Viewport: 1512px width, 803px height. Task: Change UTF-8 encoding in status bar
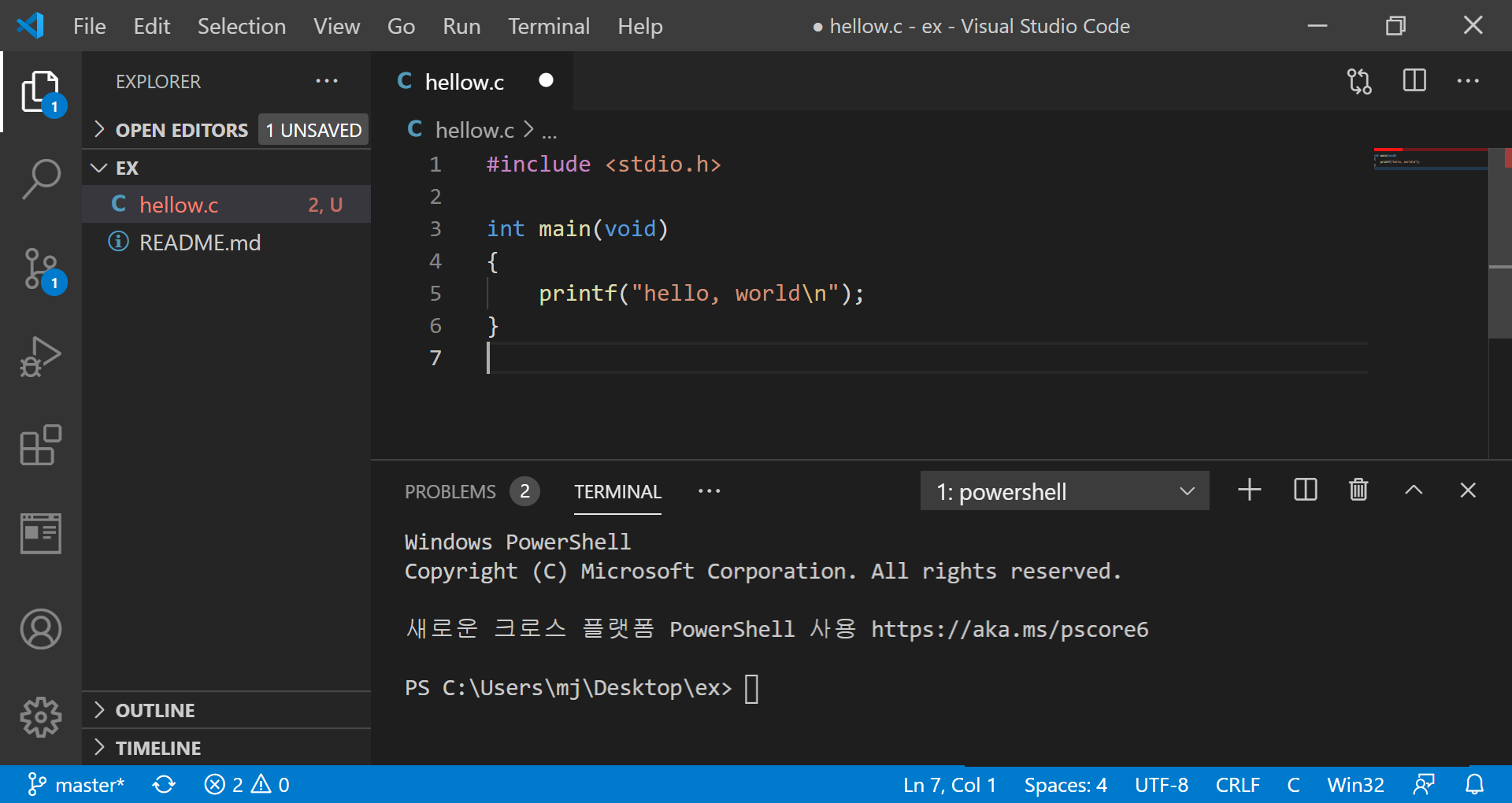[1162, 785]
